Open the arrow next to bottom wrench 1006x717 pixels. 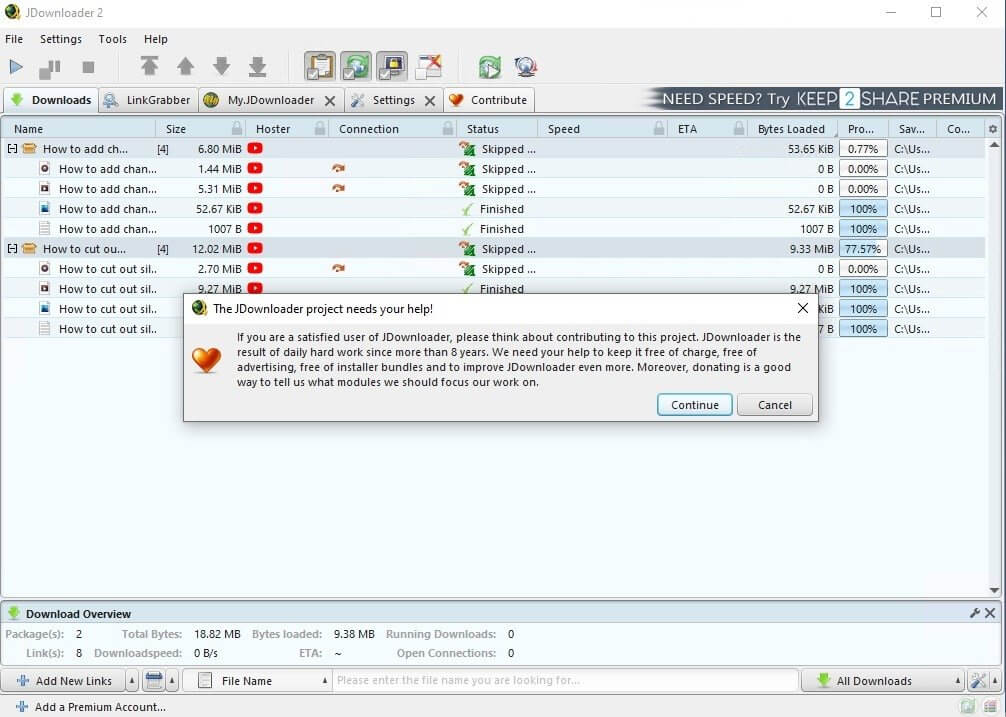point(996,681)
